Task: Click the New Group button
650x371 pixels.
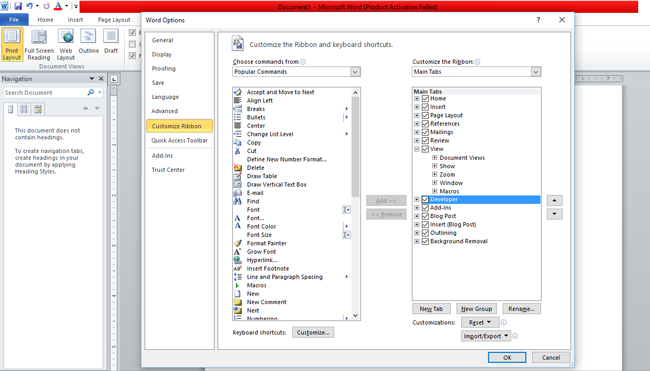Action: point(476,309)
